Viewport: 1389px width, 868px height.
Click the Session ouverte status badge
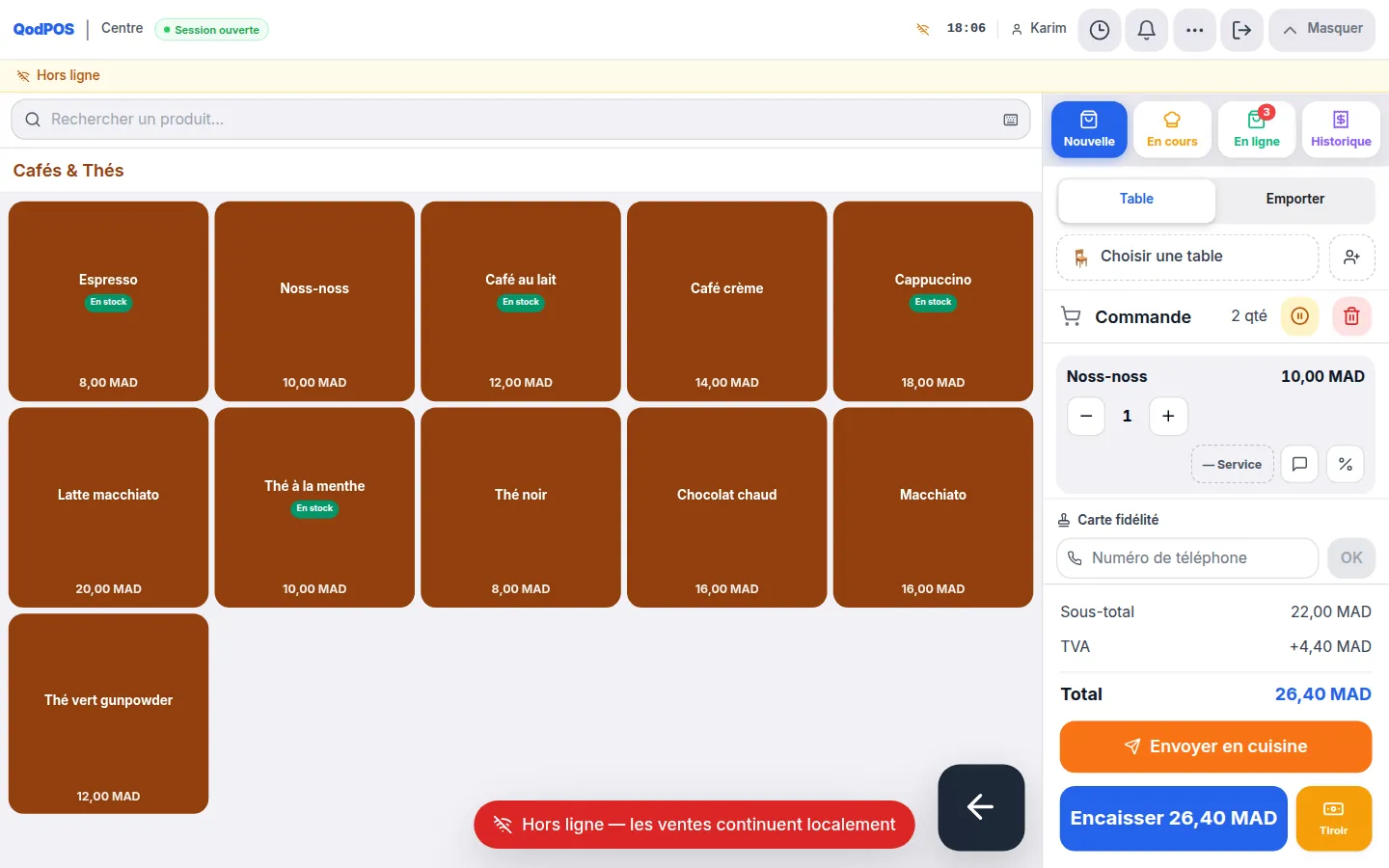pyautogui.click(x=211, y=30)
